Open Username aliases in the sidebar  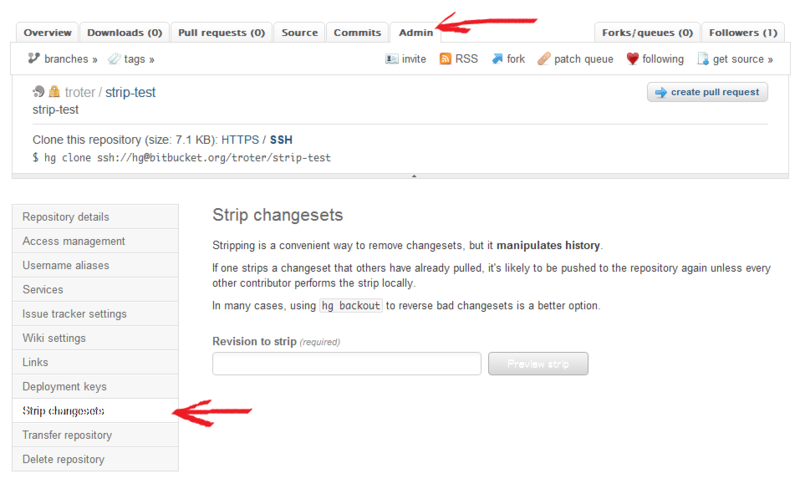click(95, 265)
